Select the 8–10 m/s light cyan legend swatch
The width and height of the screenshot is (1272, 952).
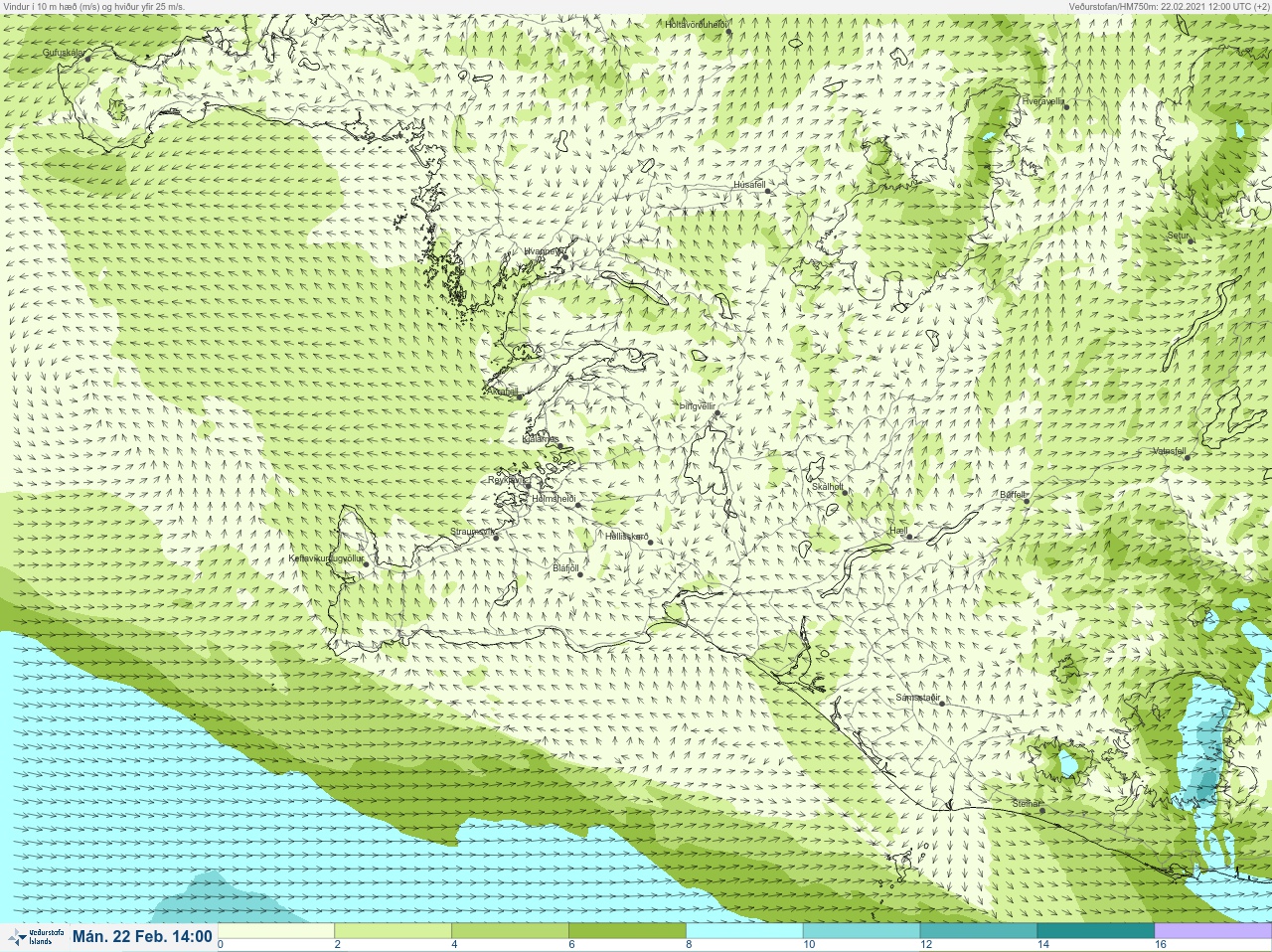pos(745,930)
